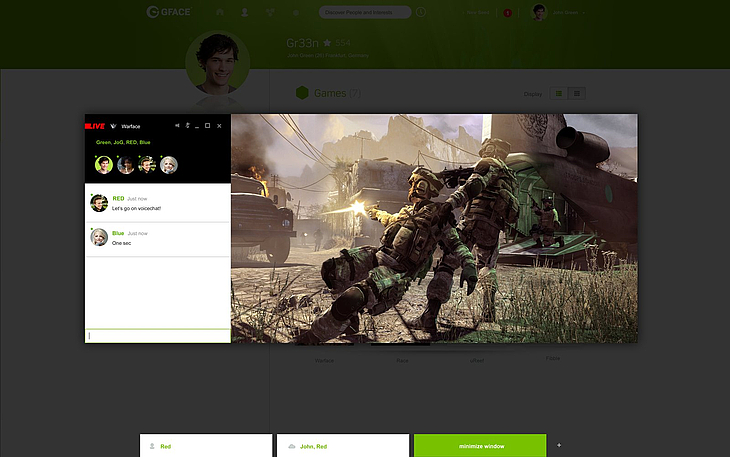Screen dimensions: 730x457
Task: Open the John Green account avatar in header
Action: coord(539,12)
